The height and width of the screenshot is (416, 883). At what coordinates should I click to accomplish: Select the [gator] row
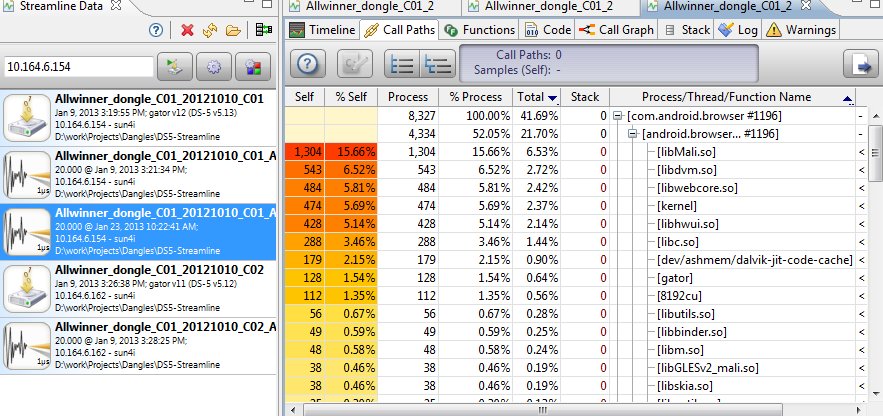click(576, 278)
